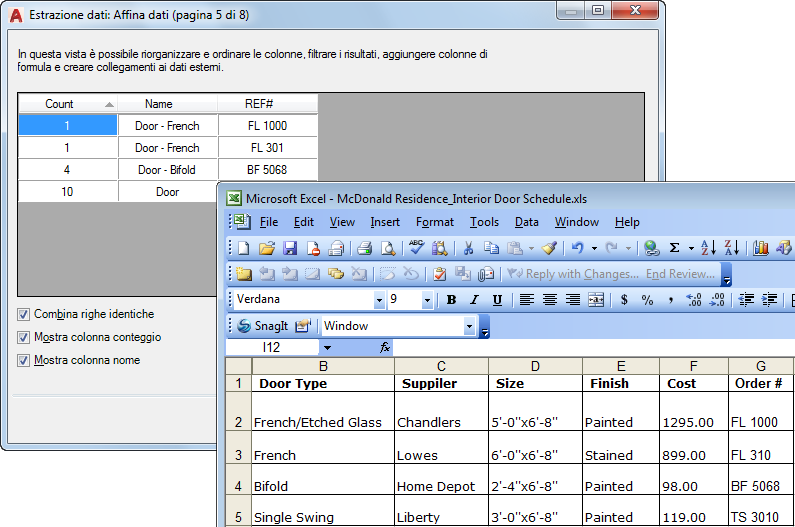Open the Format menu in Excel
795x527 pixels.
pos(435,222)
